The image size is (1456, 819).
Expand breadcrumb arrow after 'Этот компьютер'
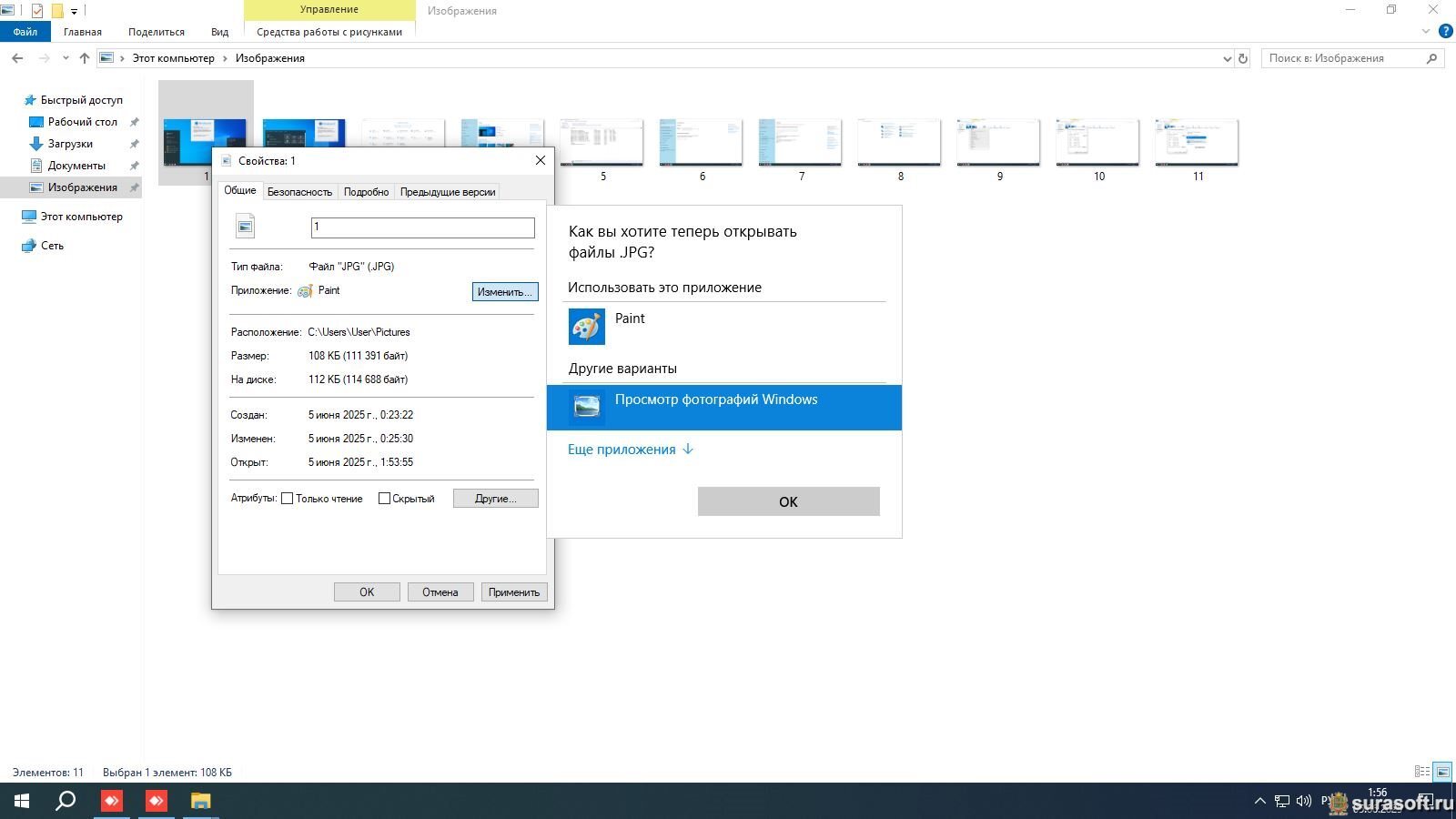click(x=225, y=58)
